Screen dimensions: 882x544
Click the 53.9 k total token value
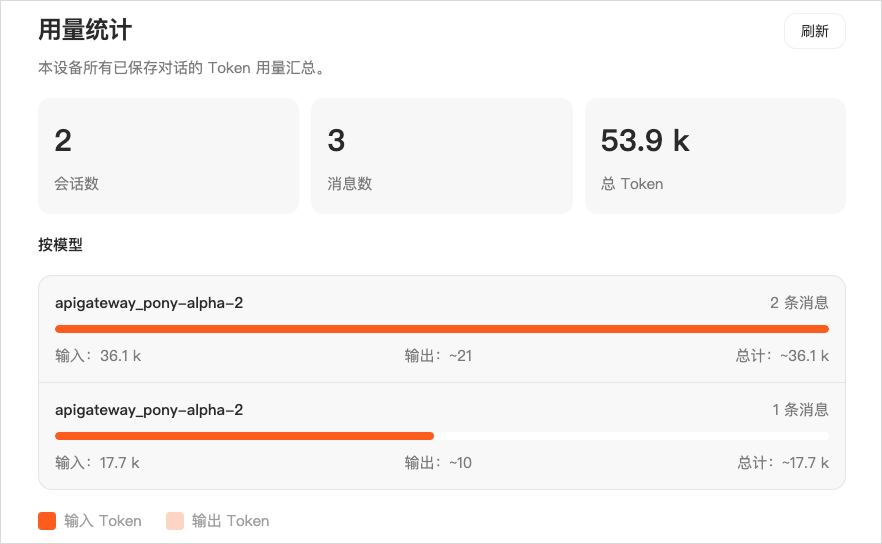[645, 141]
